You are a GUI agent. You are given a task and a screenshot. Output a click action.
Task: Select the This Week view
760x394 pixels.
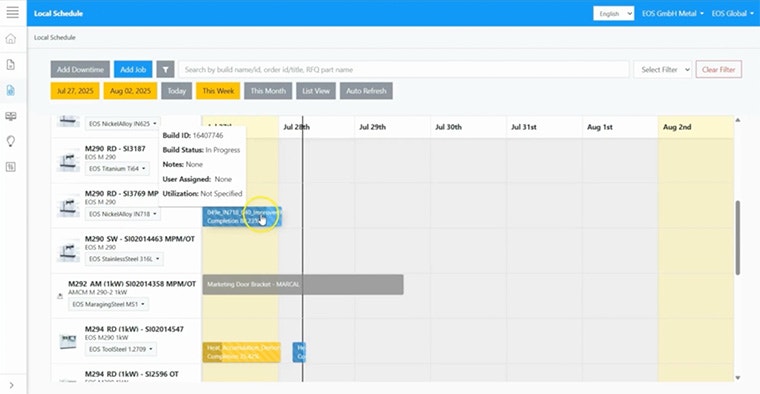(218, 91)
